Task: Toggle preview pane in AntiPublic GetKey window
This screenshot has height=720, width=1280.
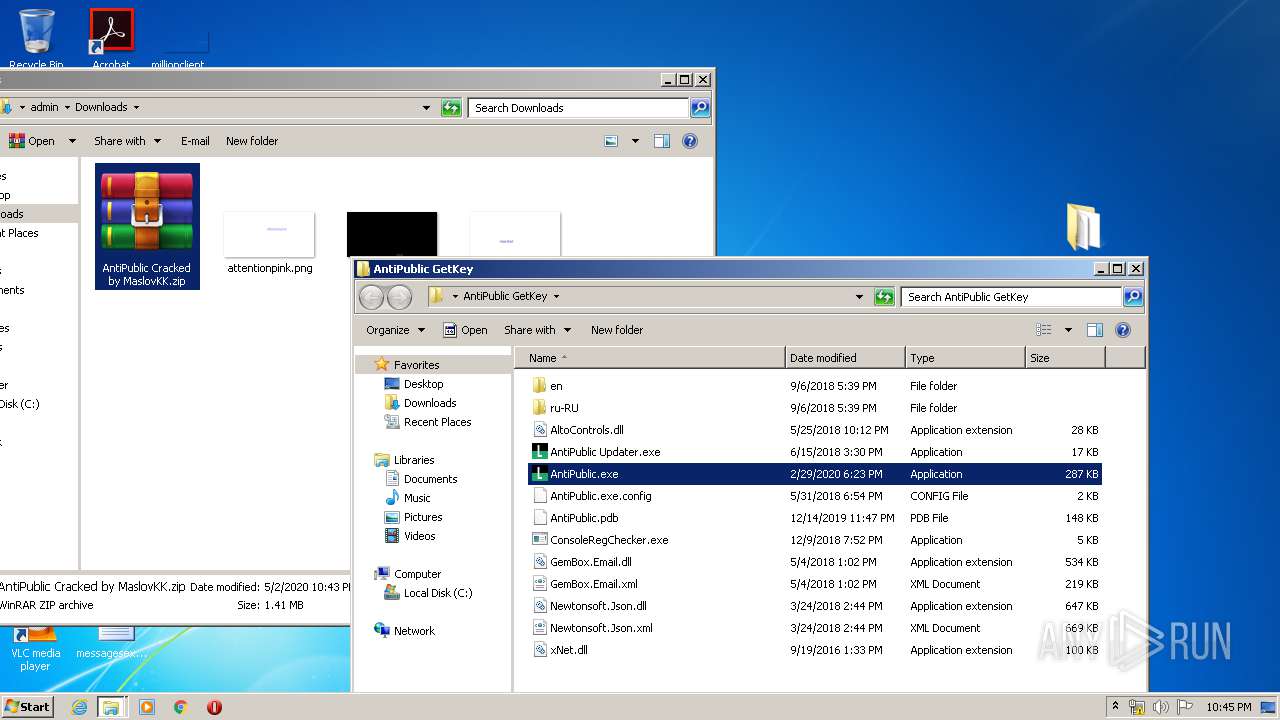Action: (x=1094, y=330)
